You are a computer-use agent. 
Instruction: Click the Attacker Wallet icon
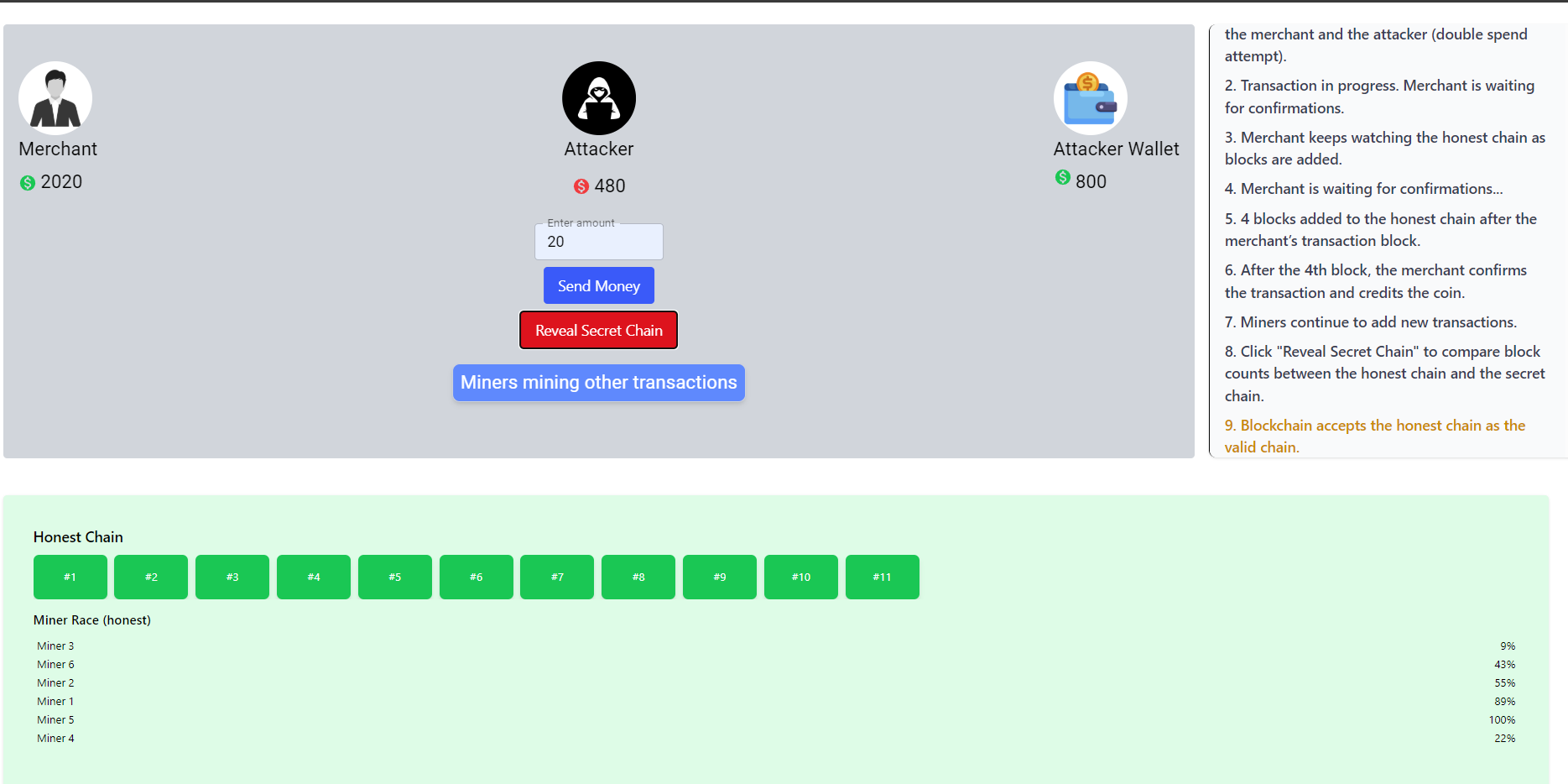coord(1090,98)
